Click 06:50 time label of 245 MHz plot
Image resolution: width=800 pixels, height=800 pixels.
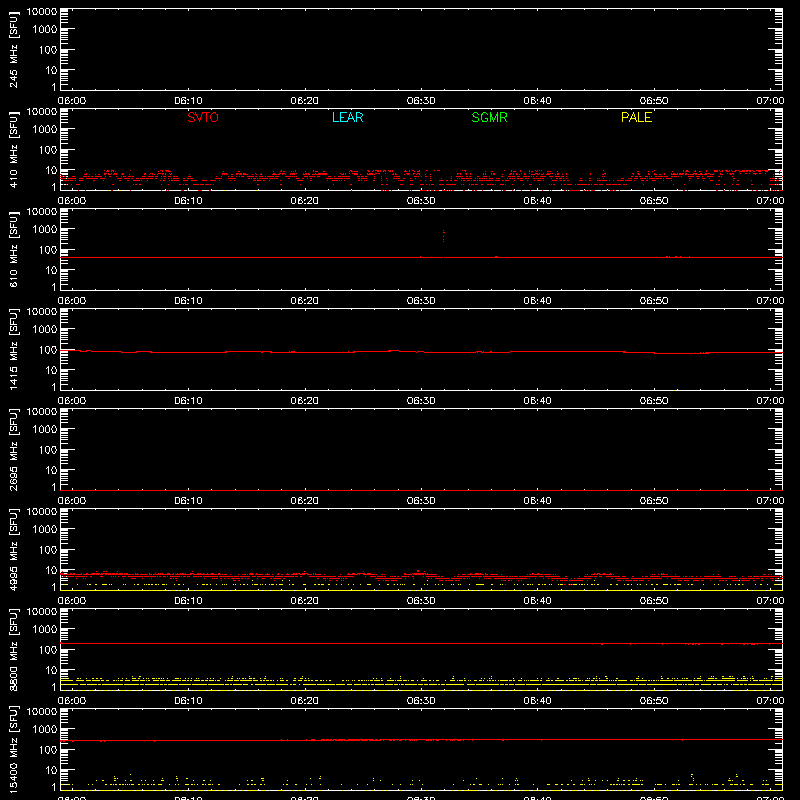(x=654, y=101)
